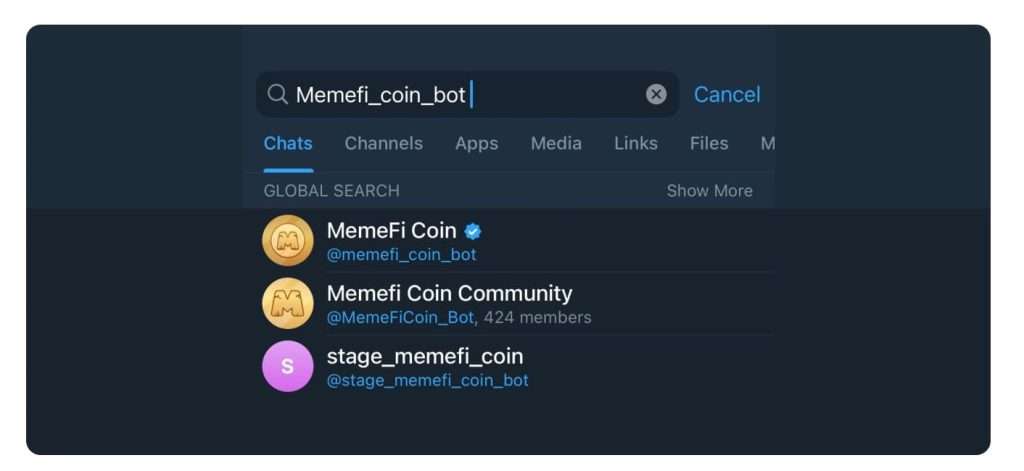
Task: Click the @memefi_coin_bot username link
Action: point(402,255)
